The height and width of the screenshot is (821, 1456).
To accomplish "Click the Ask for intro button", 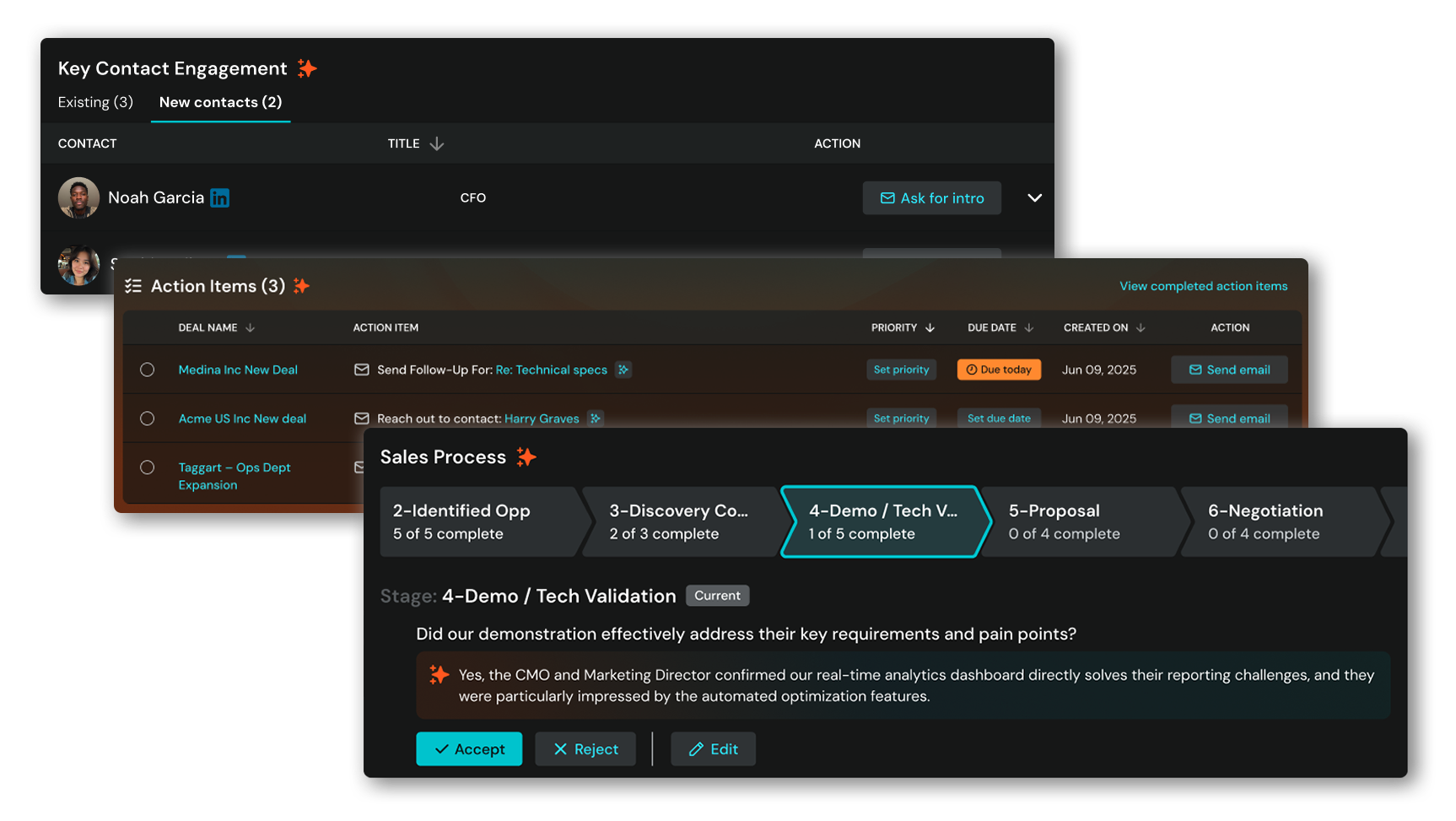I will (x=931, y=198).
